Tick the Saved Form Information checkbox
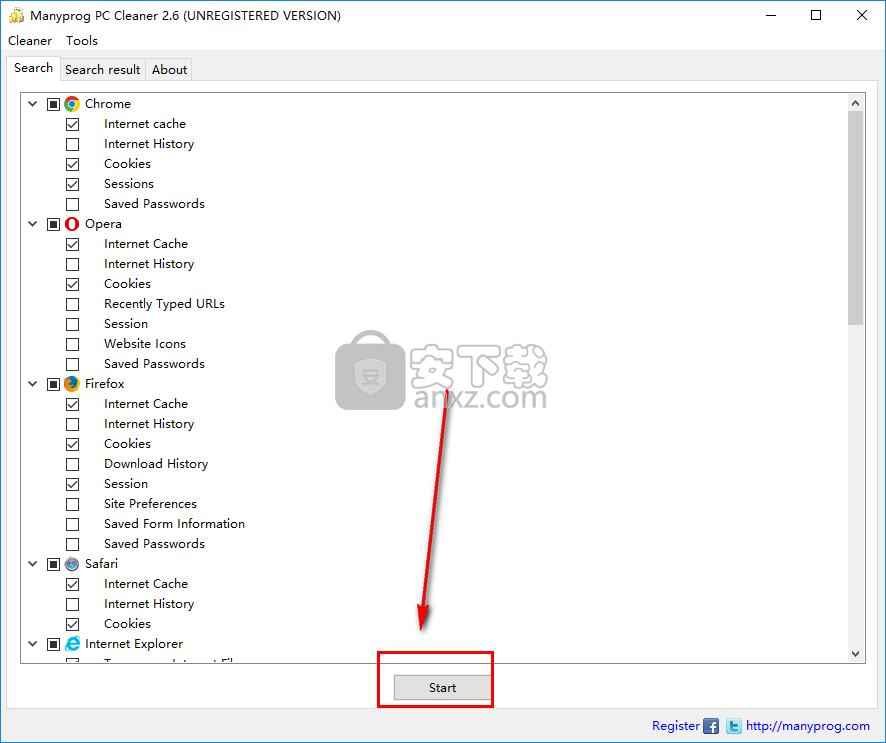The width and height of the screenshot is (886, 743). (72, 524)
